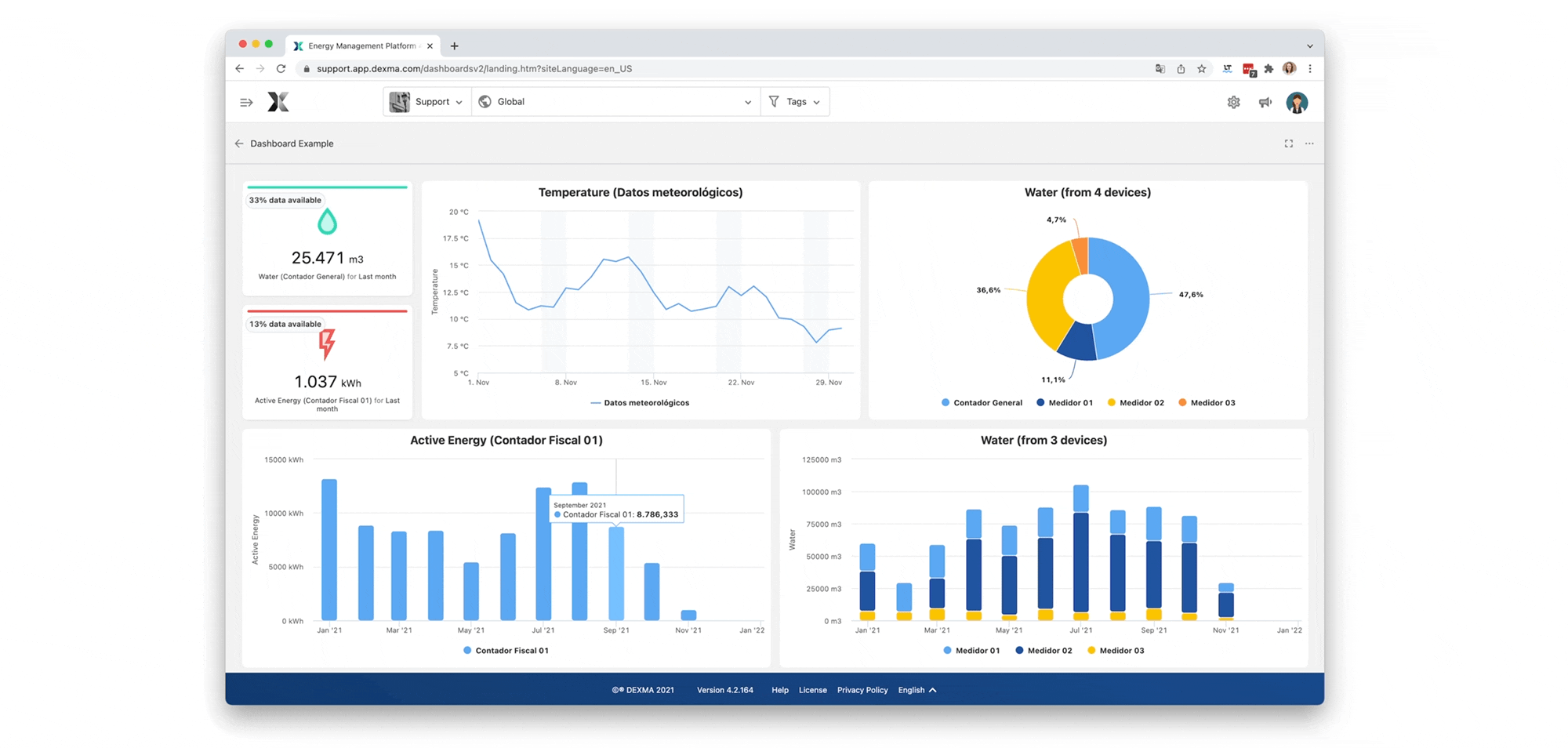Image resolution: width=1568 pixels, height=748 pixels.
Task: Toggle Medidor 02 in the Water donut legend
Action: (x=1135, y=402)
